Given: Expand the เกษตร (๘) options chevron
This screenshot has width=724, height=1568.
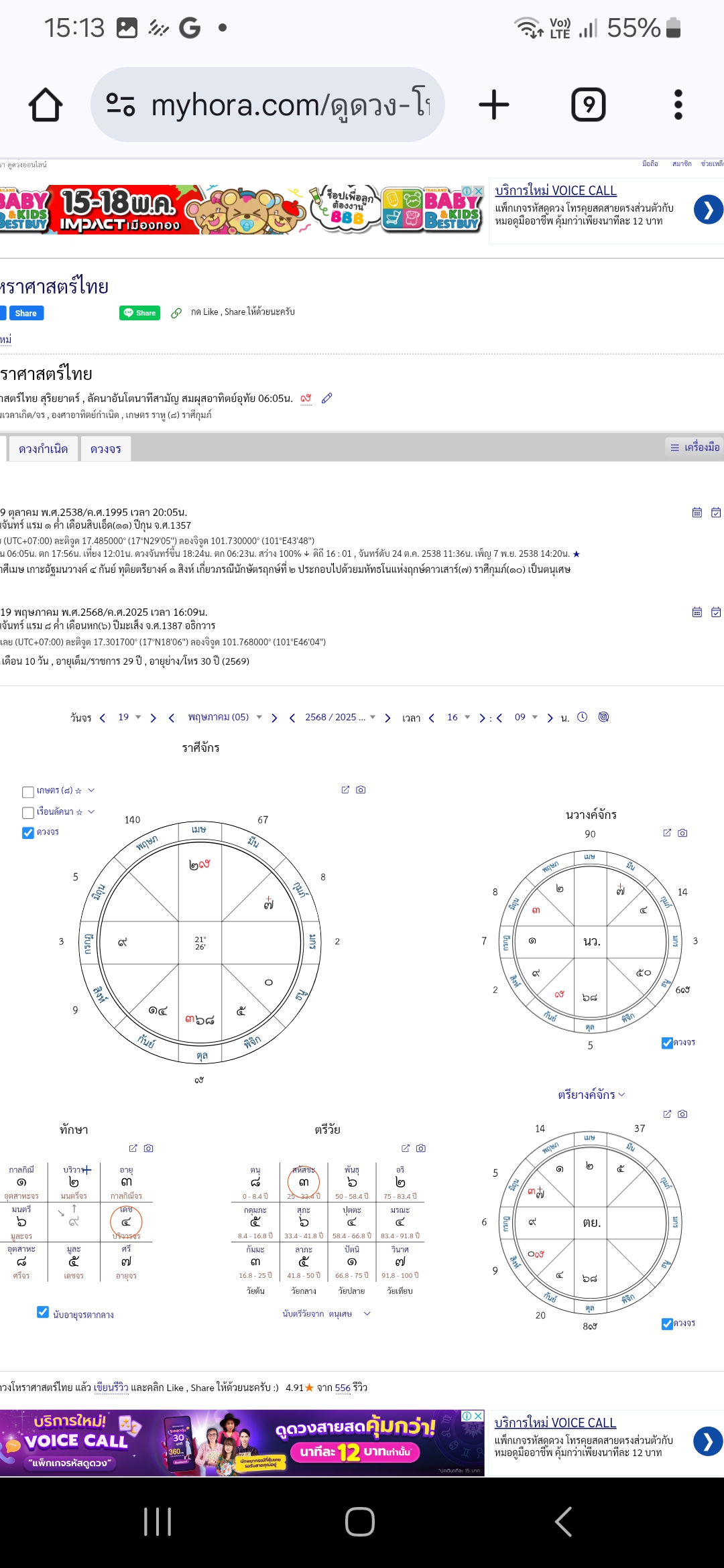Looking at the screenshot, I should 91,791.
